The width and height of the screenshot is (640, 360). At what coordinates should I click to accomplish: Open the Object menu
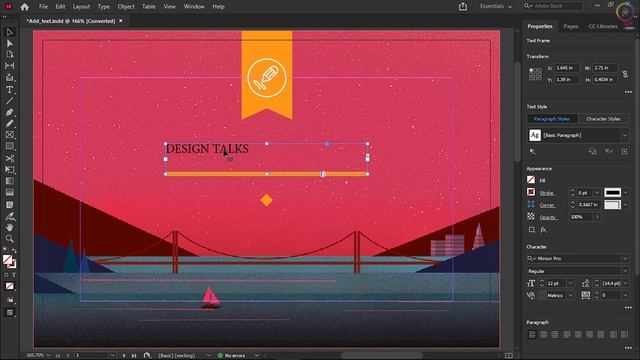(126, 7)
